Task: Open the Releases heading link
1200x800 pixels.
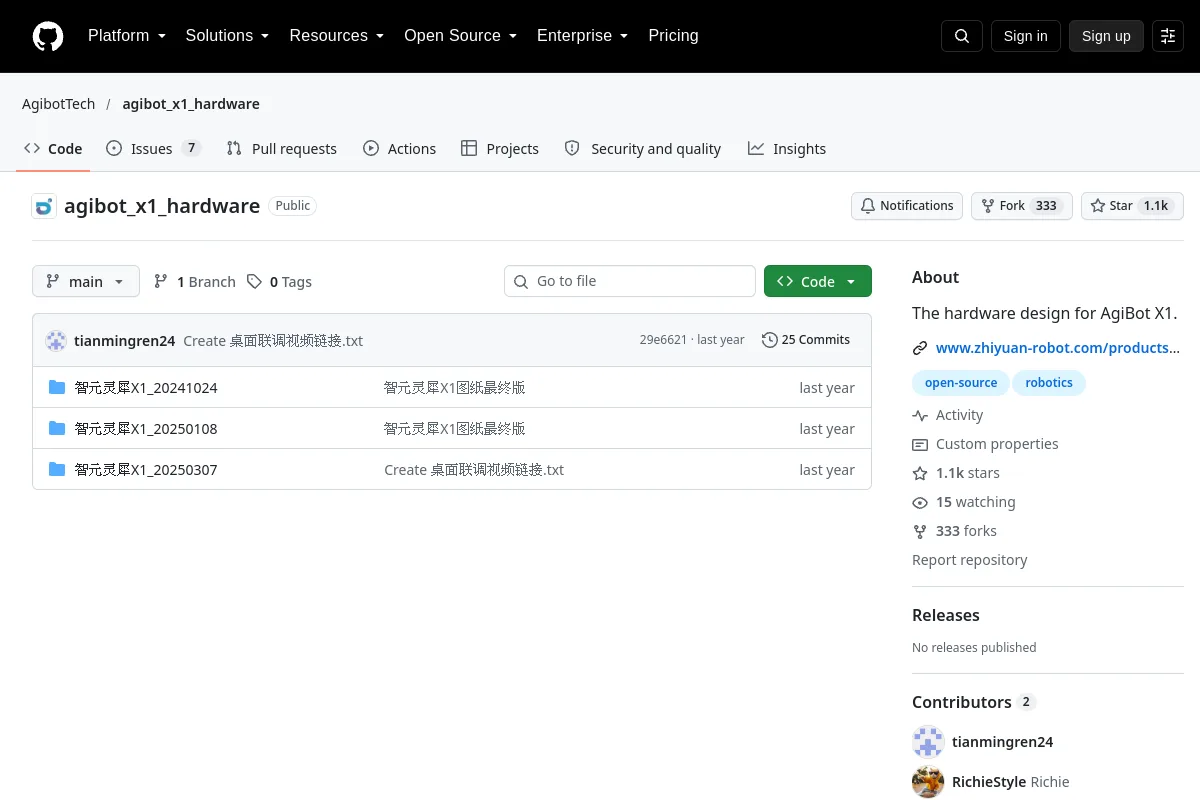Action: point(946,615)
